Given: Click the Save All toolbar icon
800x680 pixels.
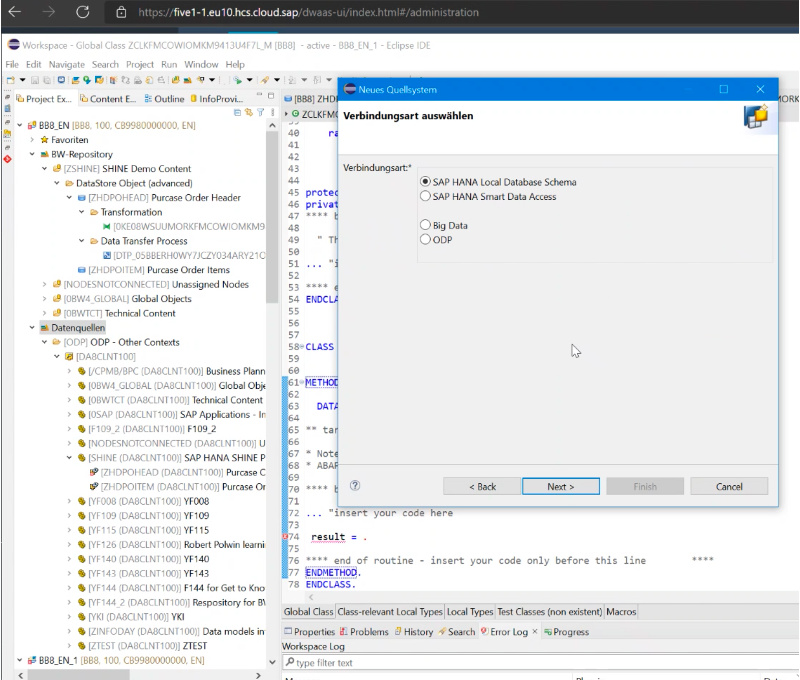Looking at the screenshot, I should (46, 80).
